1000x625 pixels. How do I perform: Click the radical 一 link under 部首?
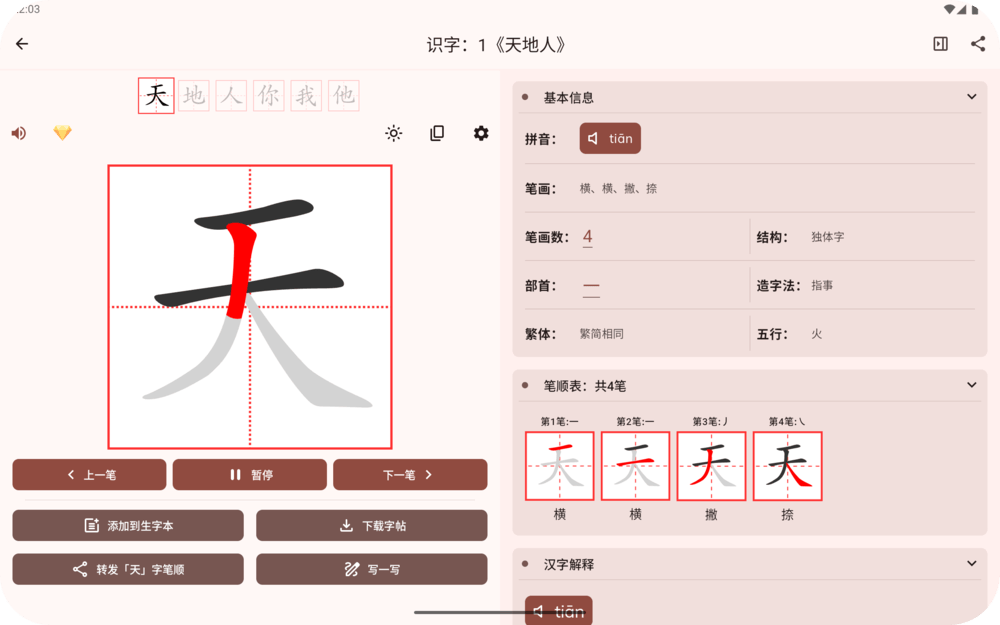pyautogui.click(x=591, y=286)
